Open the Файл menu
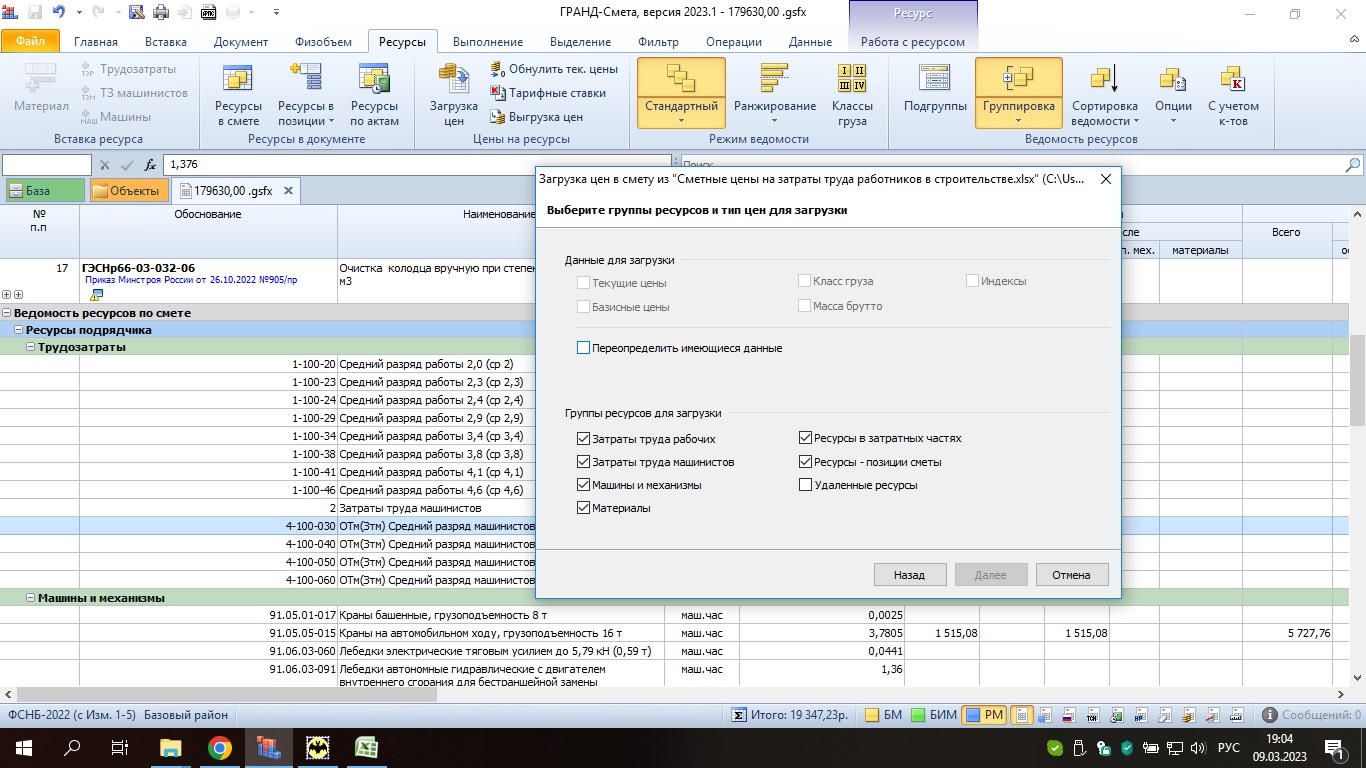 pyautogui.click(x=31, y=42)
